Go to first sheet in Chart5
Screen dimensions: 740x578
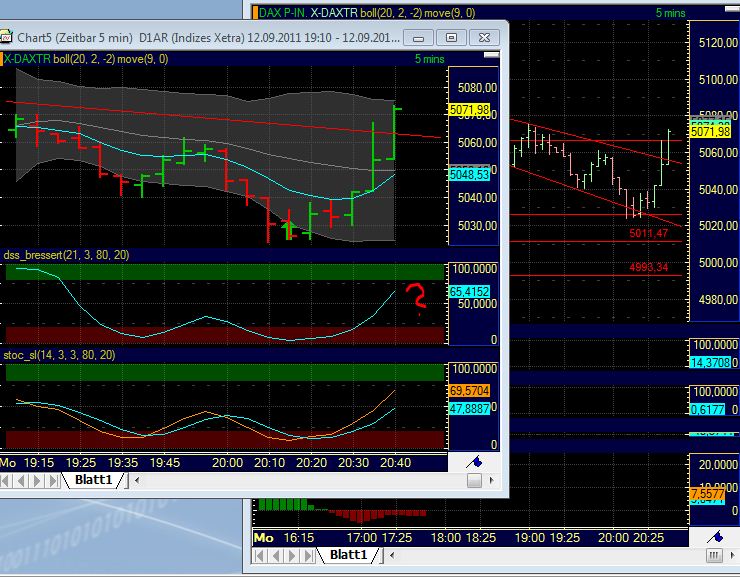[x=5, y=481]
